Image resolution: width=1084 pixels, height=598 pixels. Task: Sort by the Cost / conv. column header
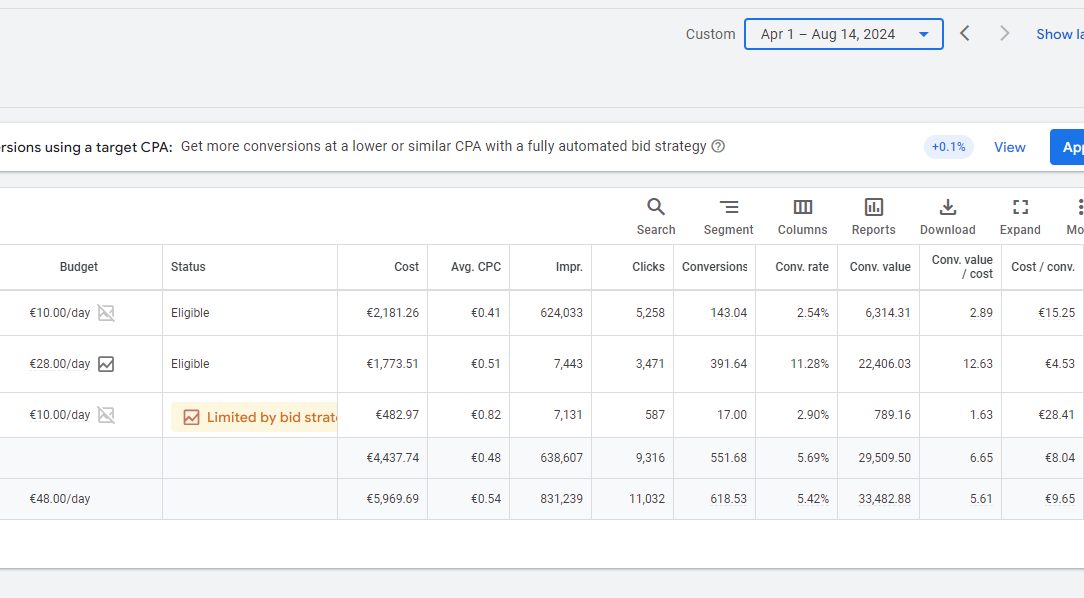(x=1043, y=267)
